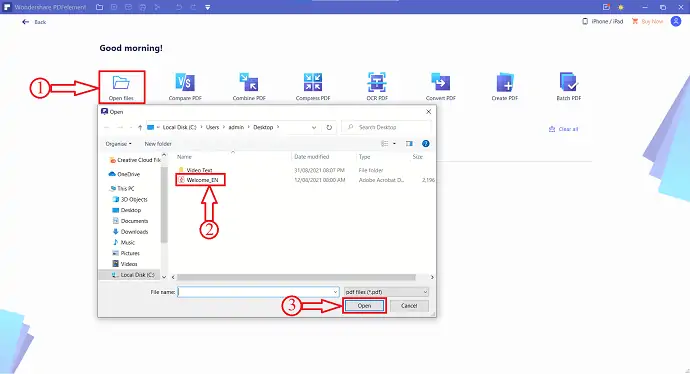
Task: Sort by Date modified column header
Action: [312, 157]
